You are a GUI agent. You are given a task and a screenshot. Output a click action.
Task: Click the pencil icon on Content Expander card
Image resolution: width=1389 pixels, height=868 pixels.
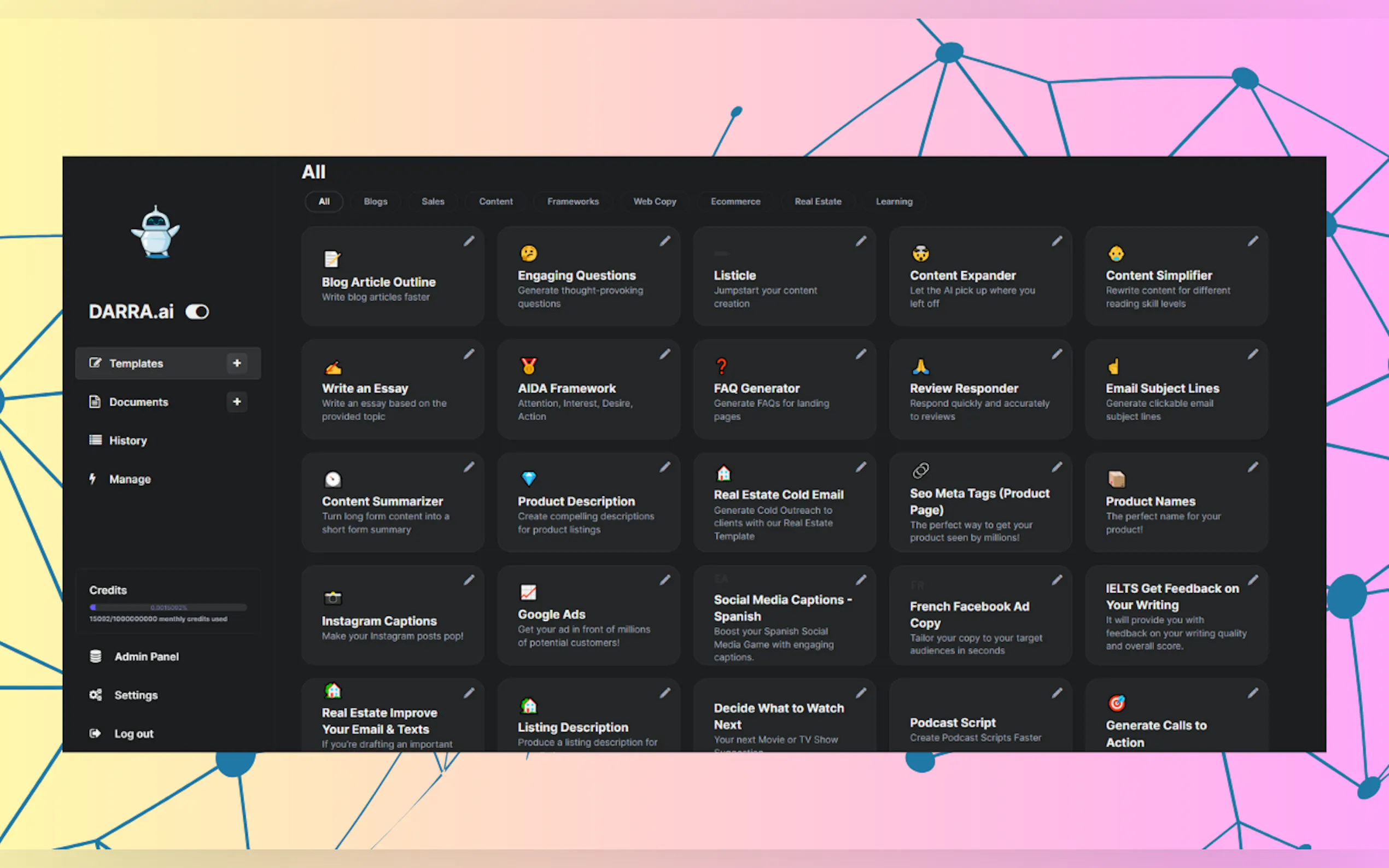[1057, 242]
